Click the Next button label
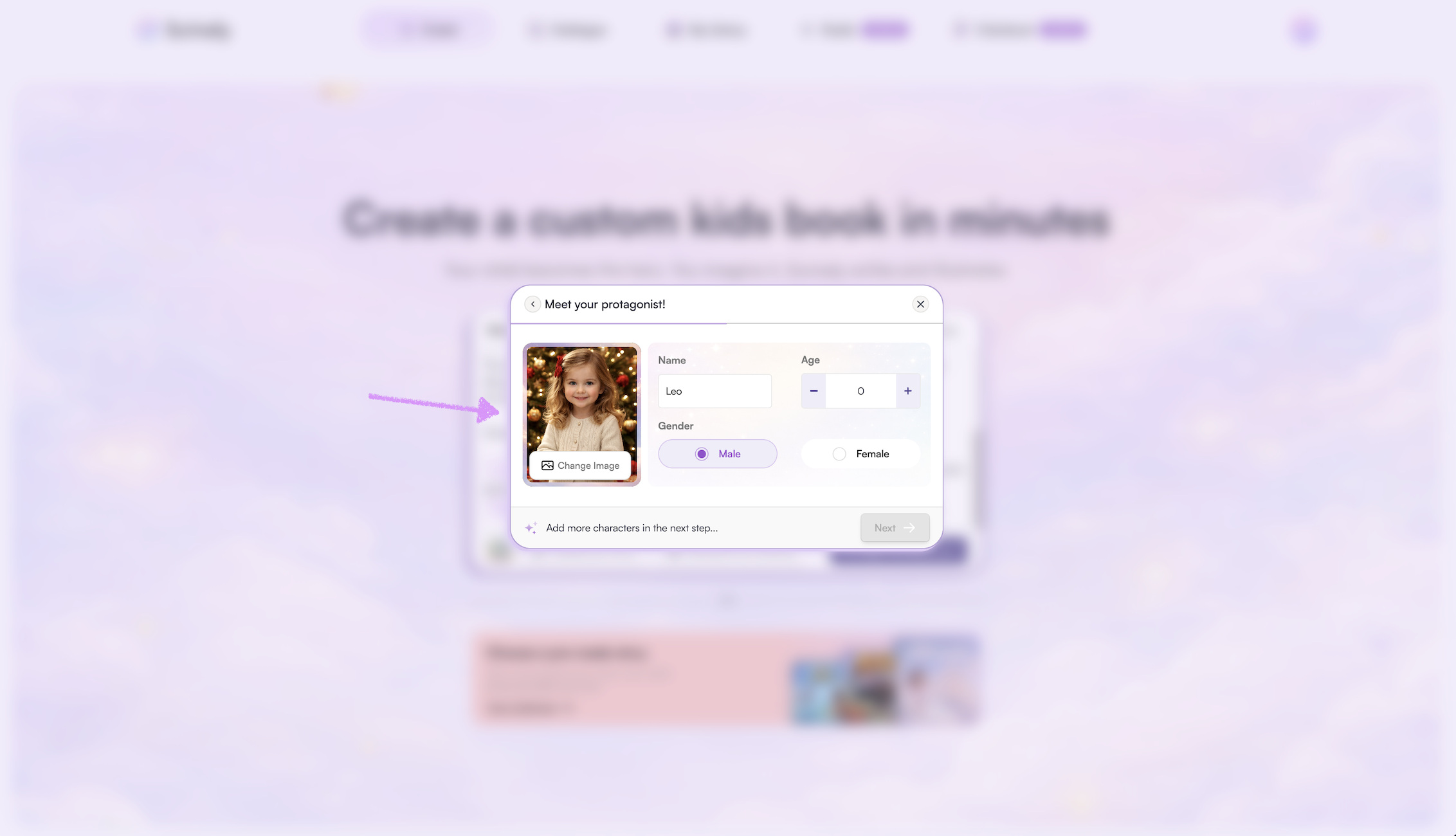The width and height of the screenshot is (1456, 836). [885, 528]
